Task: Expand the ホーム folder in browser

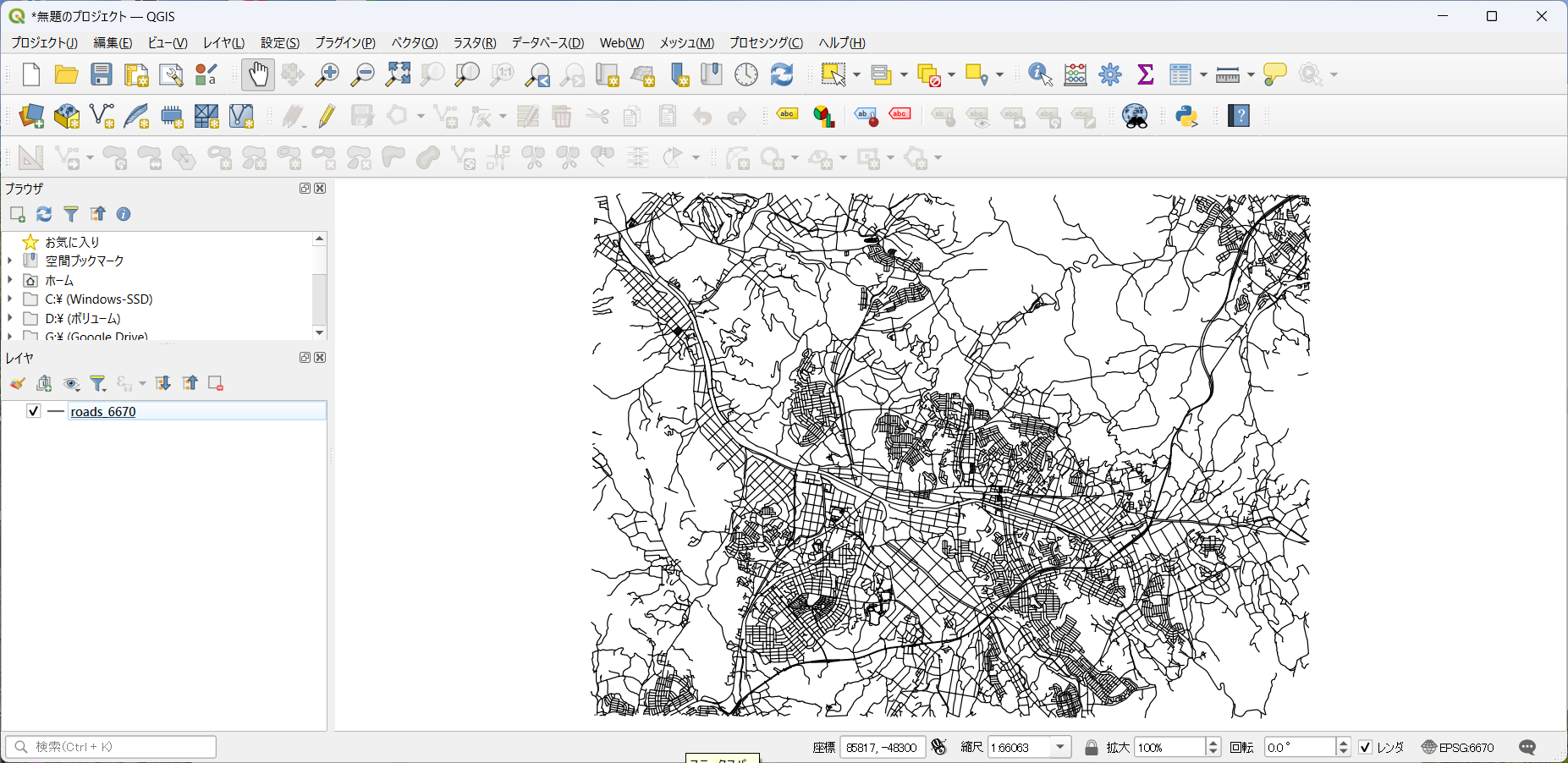Action: (x=10, y=280)
